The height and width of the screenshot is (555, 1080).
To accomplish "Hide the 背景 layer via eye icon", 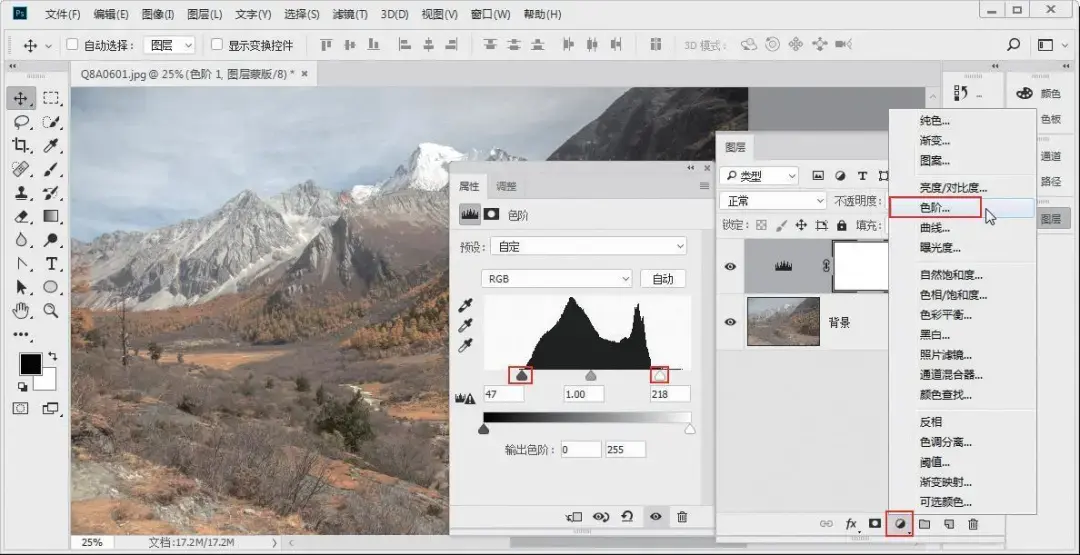I will click(x=730, y=322).
